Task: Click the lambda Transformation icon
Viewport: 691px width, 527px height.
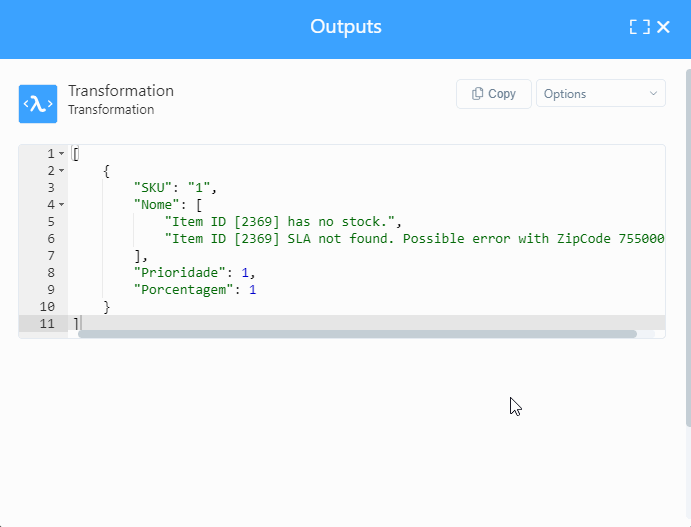Action: coord(38,104)
